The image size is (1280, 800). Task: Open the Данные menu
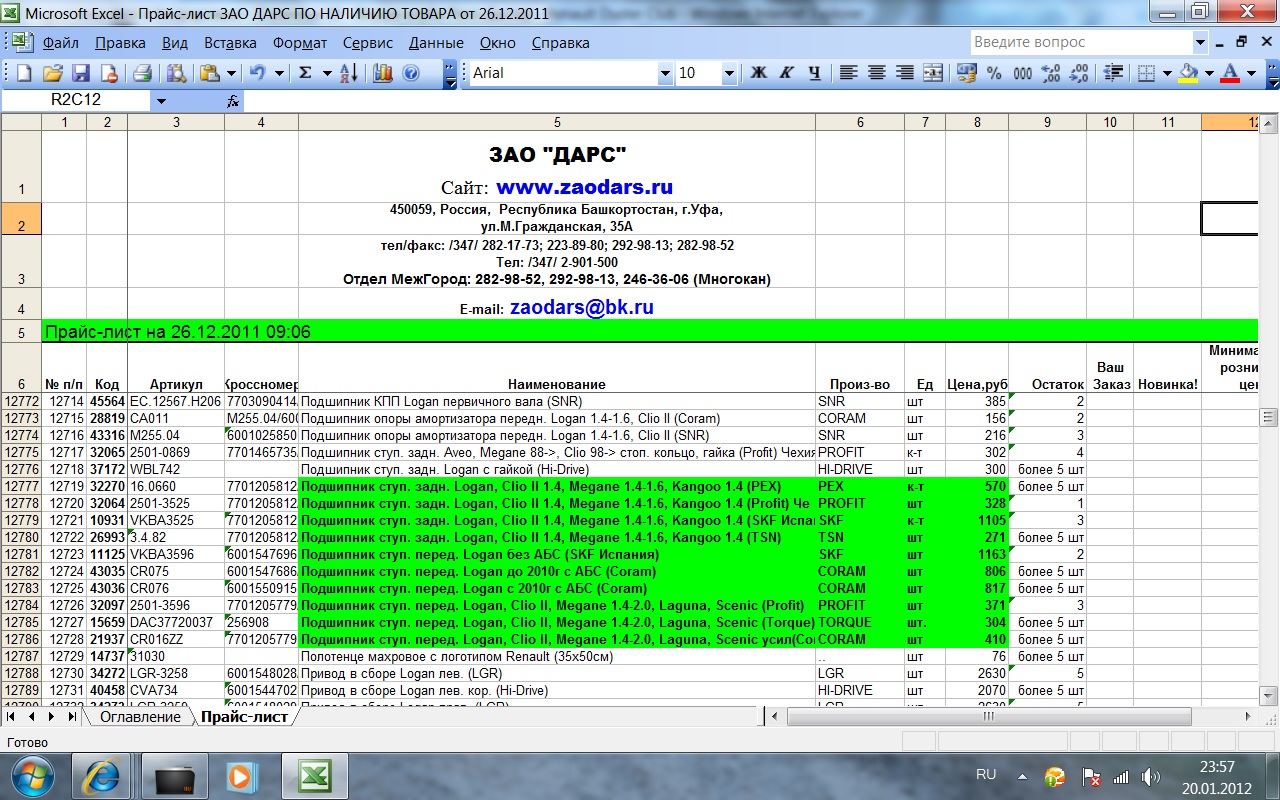coord(436,43)
